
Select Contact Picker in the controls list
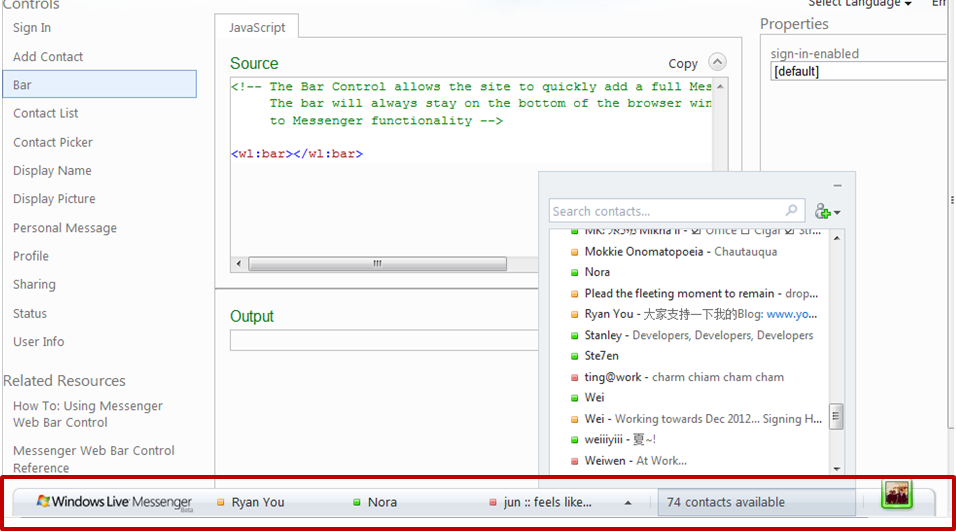point(53,142)
